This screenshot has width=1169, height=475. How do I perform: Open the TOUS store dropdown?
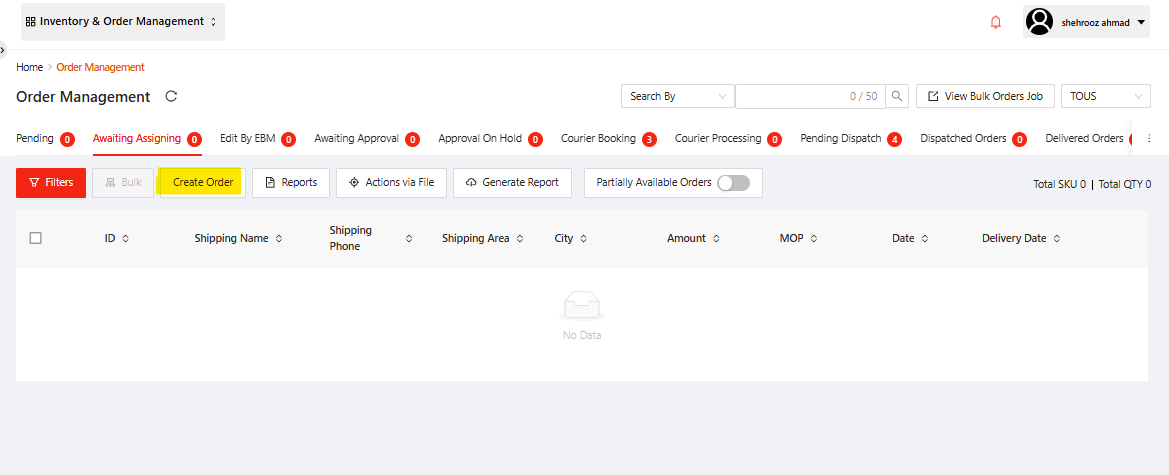coord(1105,96)
